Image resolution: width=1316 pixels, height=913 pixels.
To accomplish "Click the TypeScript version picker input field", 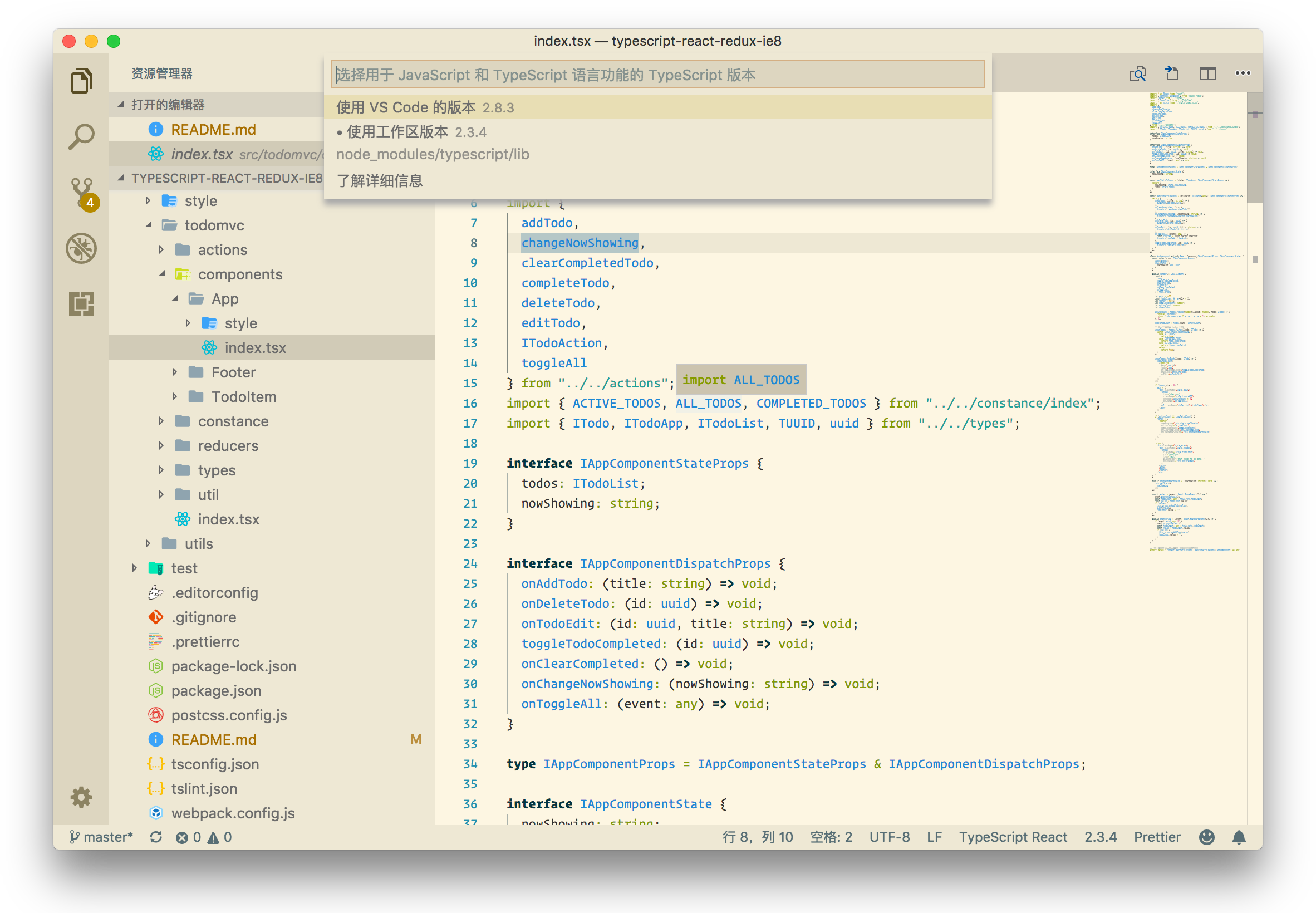I will [656, 75].
